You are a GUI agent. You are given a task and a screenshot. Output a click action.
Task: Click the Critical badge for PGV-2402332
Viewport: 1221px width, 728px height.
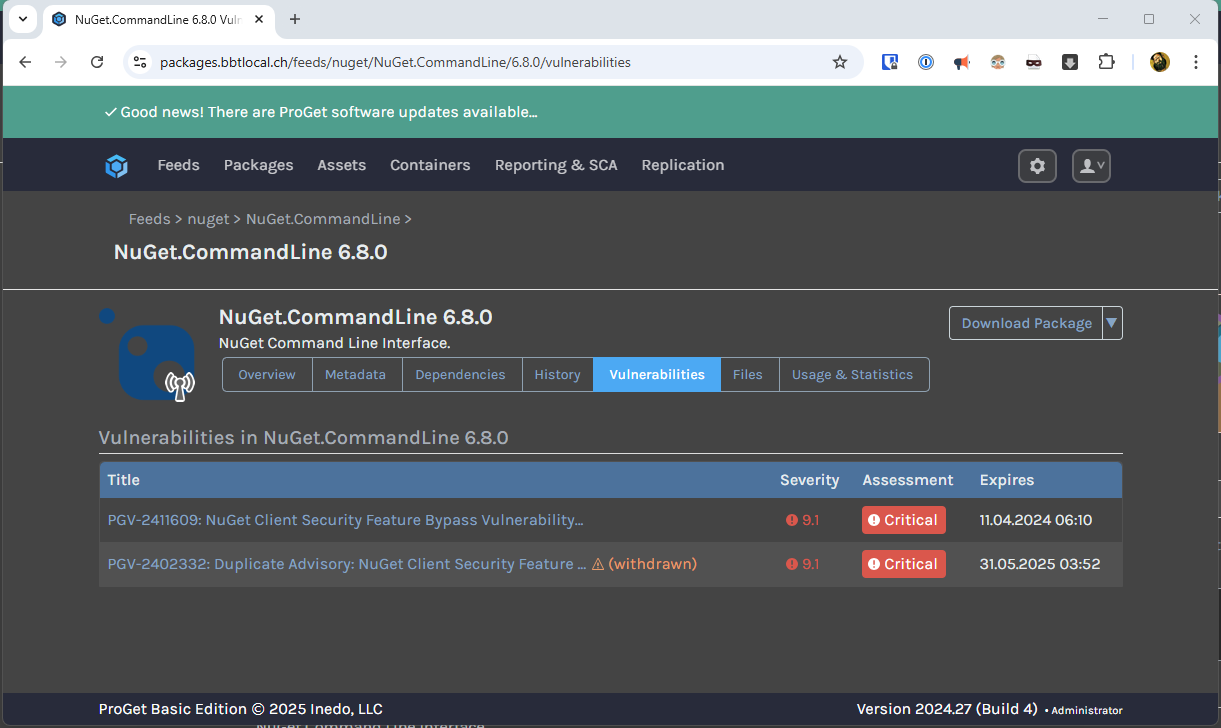tap(904, 564)
